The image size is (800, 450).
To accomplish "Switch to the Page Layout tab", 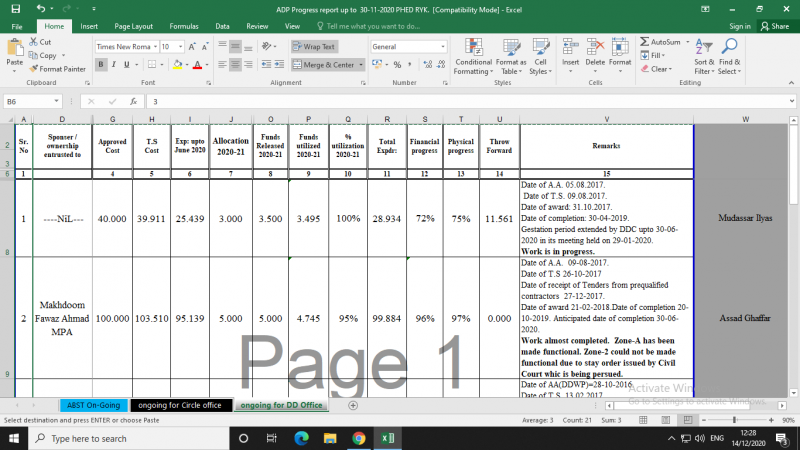I will [133, 27].
